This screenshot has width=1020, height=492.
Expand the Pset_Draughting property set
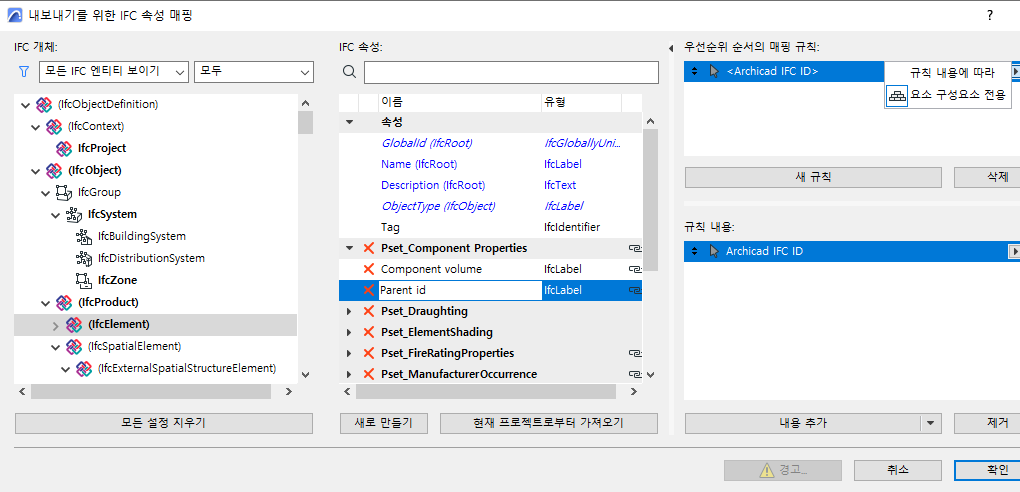coord(349,311)
